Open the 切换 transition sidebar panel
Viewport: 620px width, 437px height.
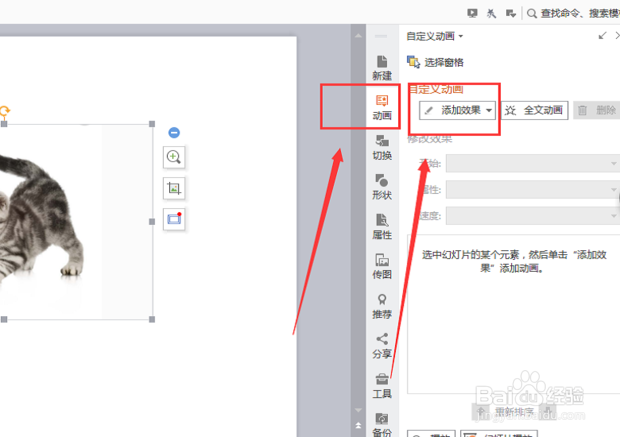point(382,147)
